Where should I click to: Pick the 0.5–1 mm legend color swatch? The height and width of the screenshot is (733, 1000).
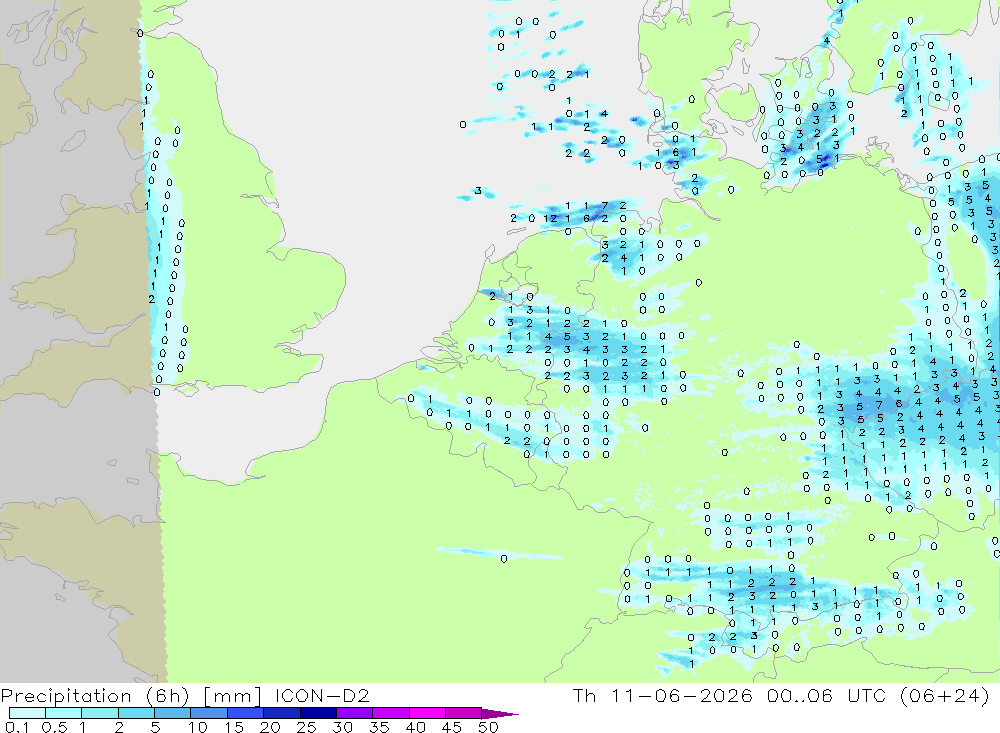(64, 713)
